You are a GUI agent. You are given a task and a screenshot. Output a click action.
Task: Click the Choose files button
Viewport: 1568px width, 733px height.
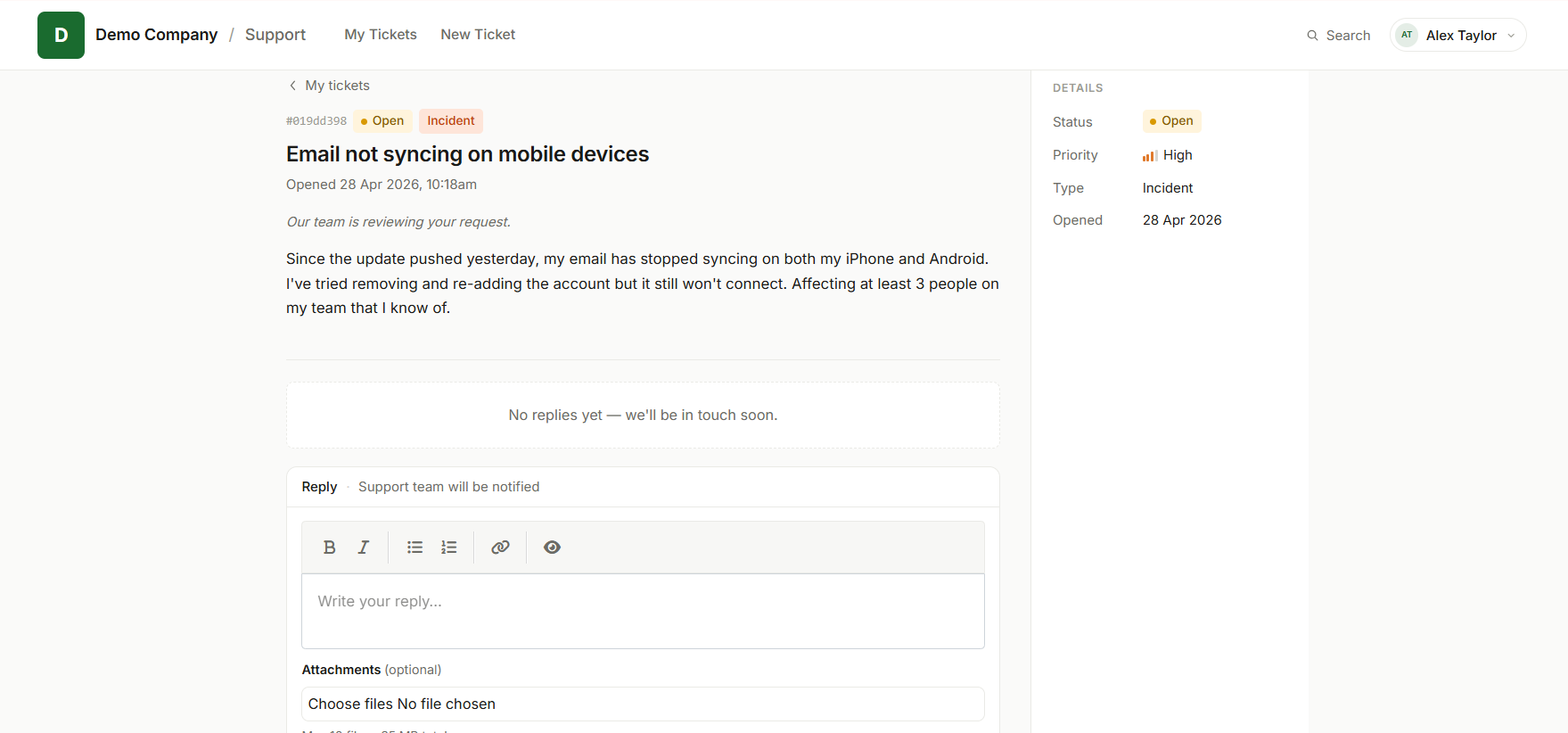350,704
